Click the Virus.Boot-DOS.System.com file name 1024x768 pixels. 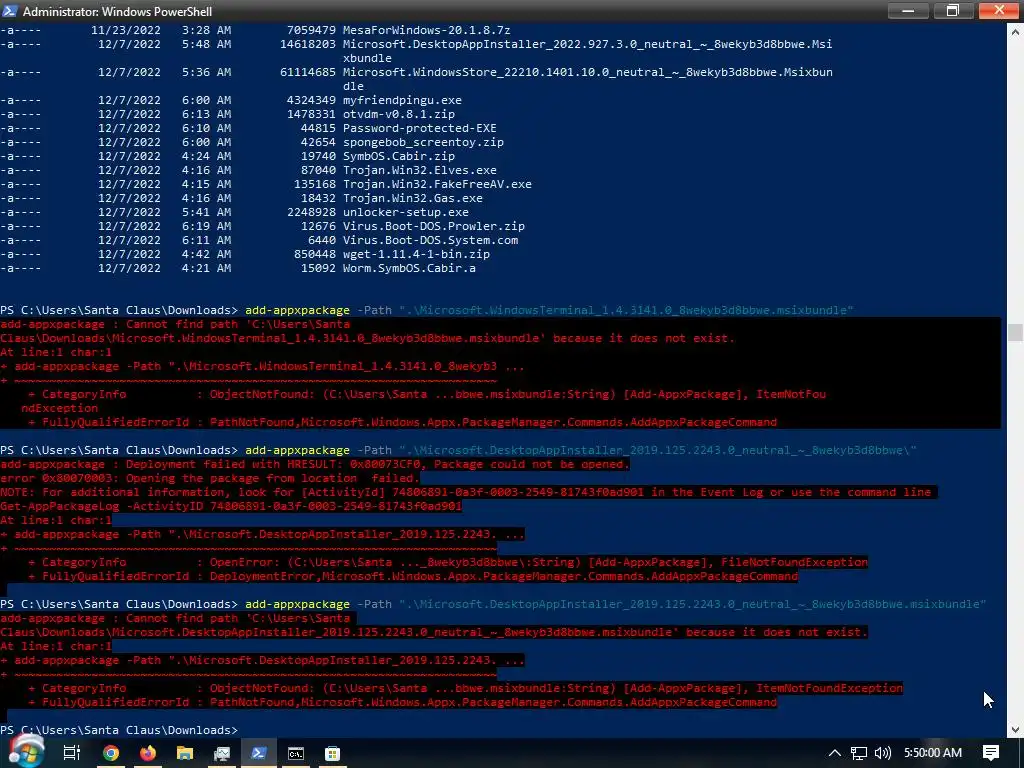(430, 240)
